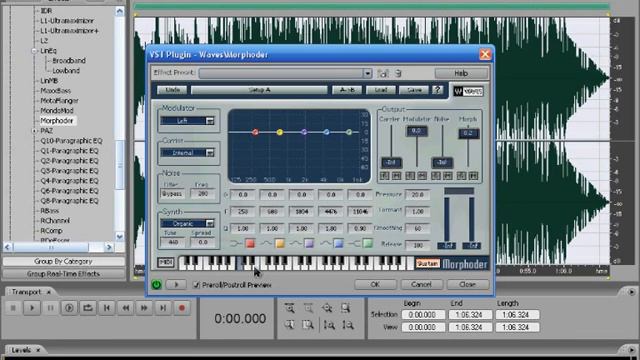Click the Play button in Transport panel
The image size is (640, 360).
pos(32,308)
